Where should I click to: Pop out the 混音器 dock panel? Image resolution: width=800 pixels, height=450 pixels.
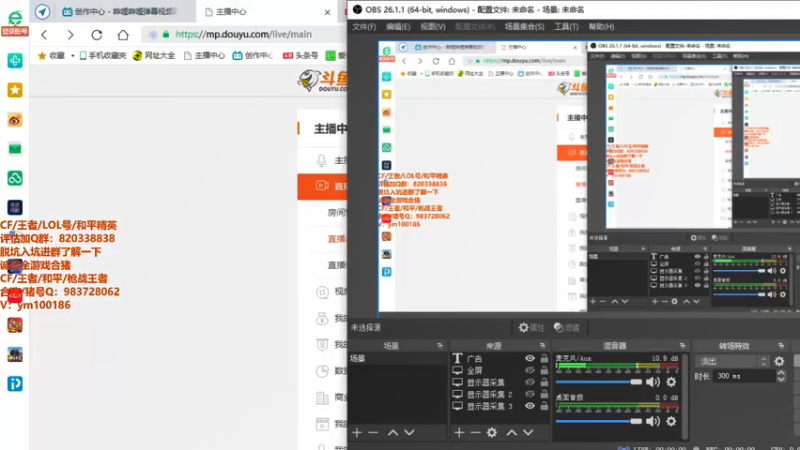pos(682,345)
